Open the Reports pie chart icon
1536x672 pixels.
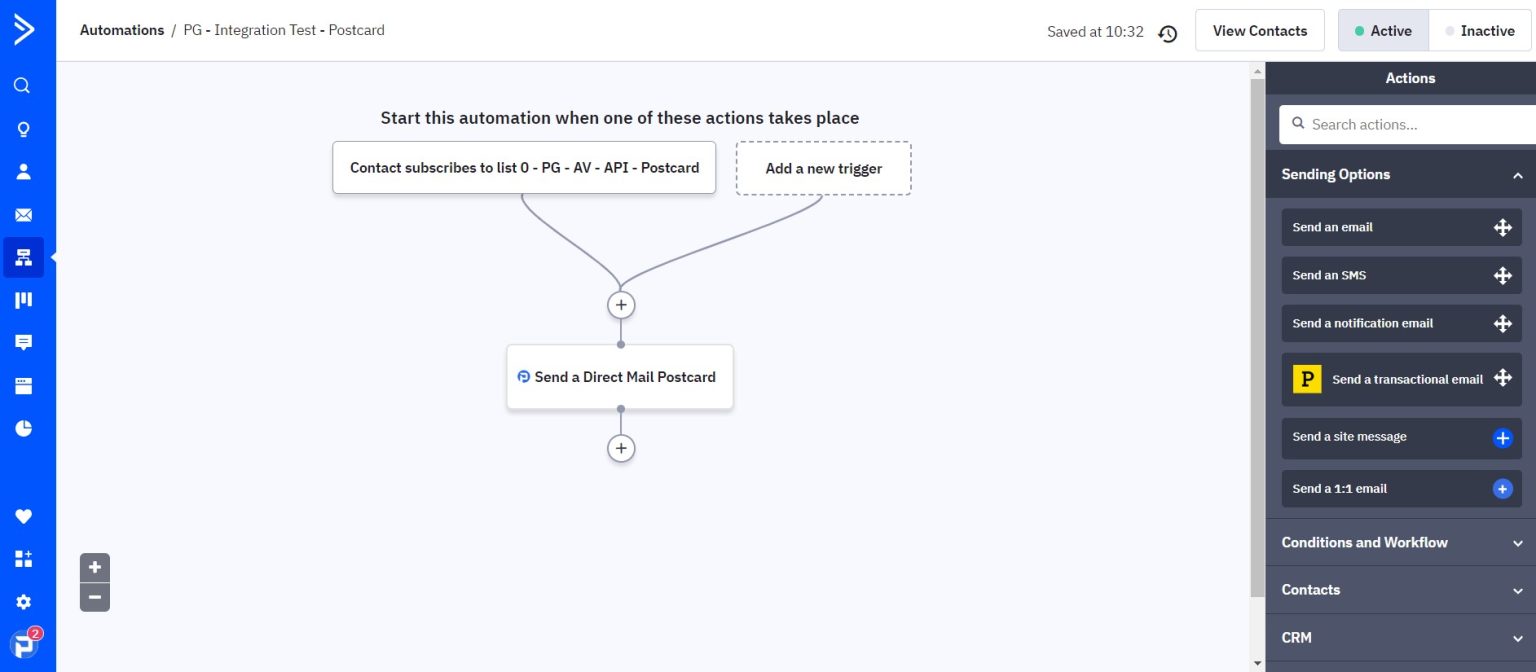tap(23, 428)
